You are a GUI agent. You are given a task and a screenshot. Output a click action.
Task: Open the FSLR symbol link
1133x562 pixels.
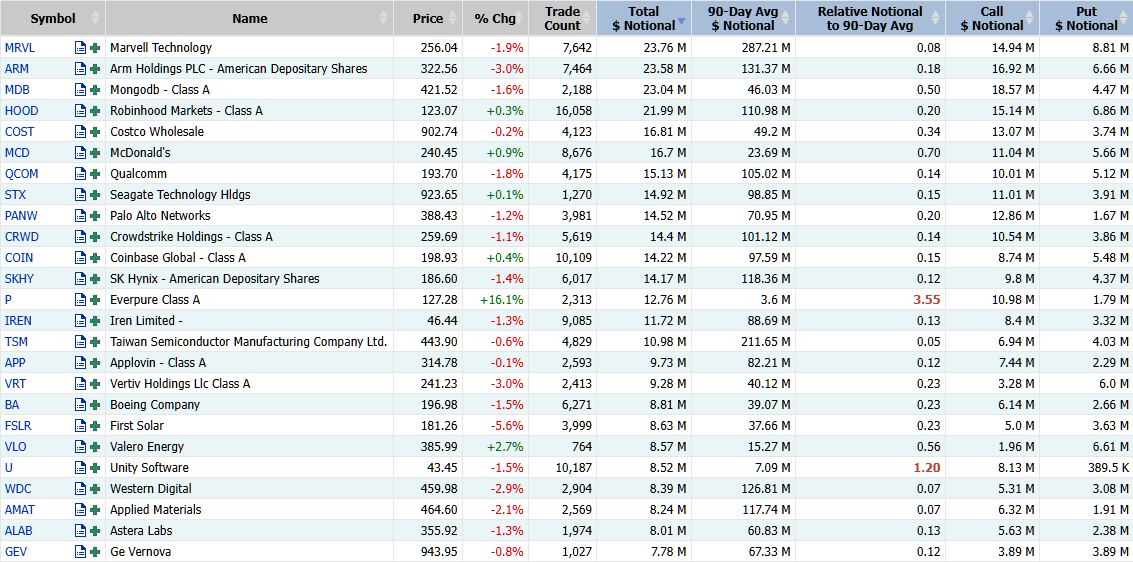tap(19, 425)
